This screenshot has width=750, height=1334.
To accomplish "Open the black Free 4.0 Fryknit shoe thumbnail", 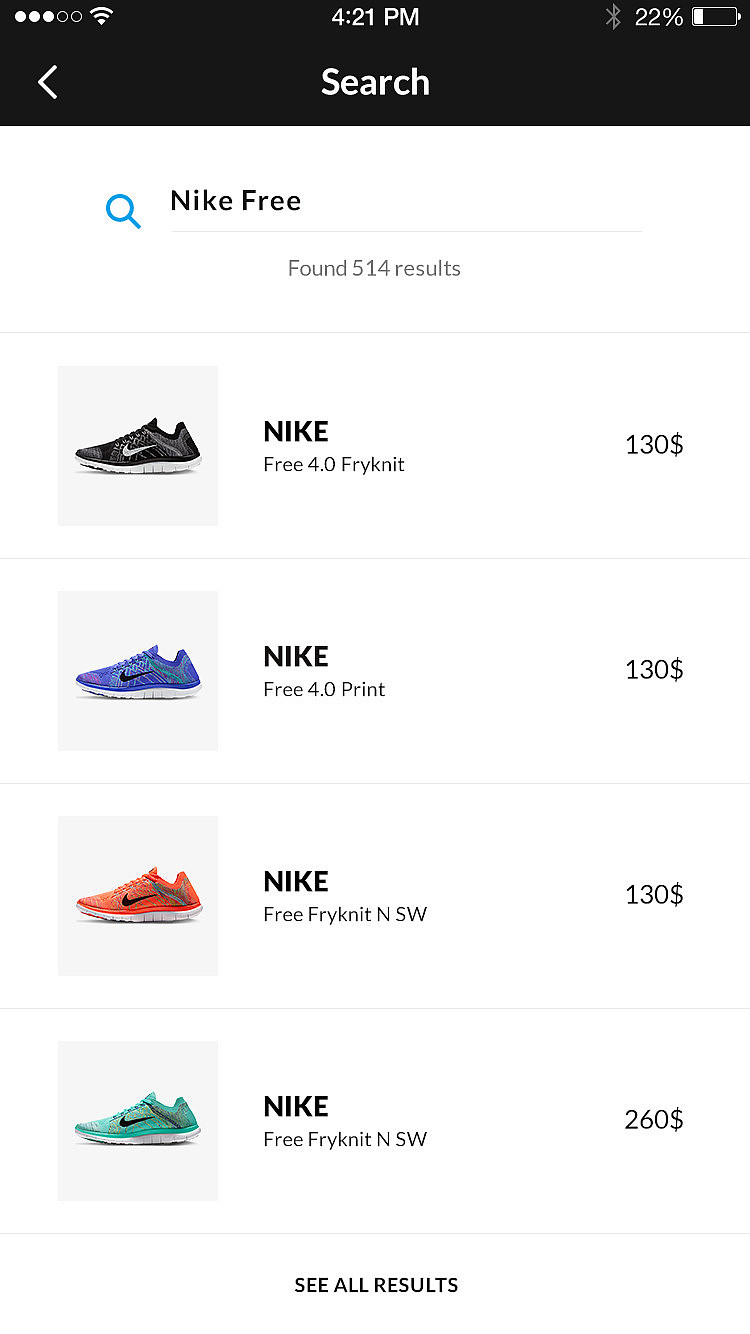I will pyautogui.click(x=138, y=446).
